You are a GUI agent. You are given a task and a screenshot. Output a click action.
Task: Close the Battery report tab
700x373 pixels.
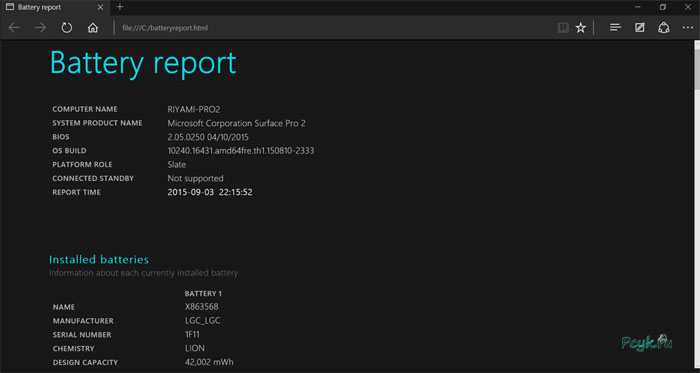tap(100, 8)
